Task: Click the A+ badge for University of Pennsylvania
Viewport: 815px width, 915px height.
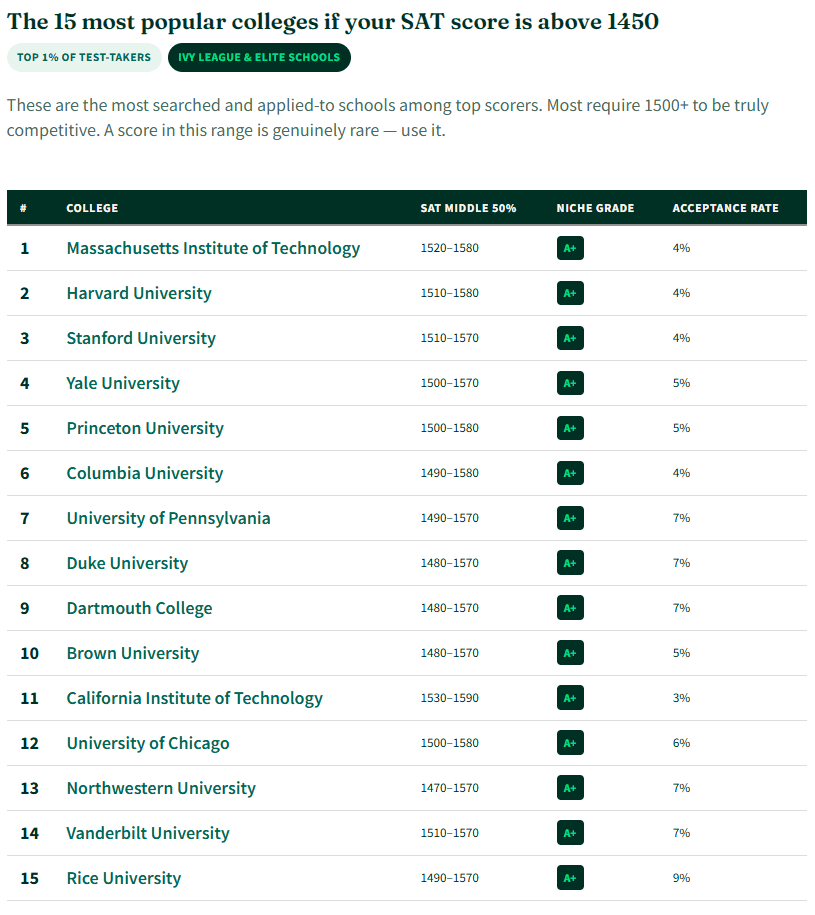Action: 570,518
